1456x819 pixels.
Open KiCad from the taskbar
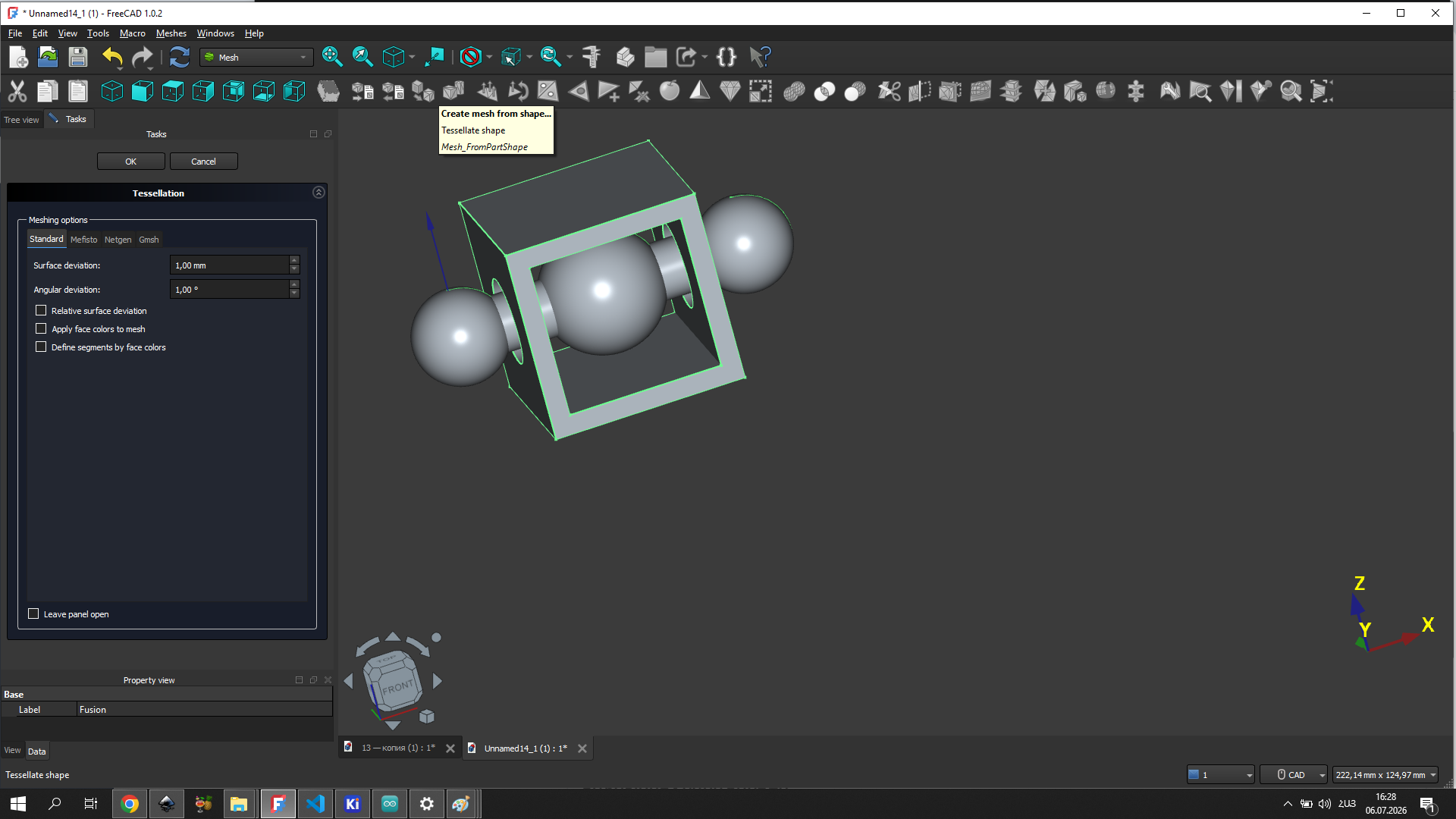(x=352, y=804)
